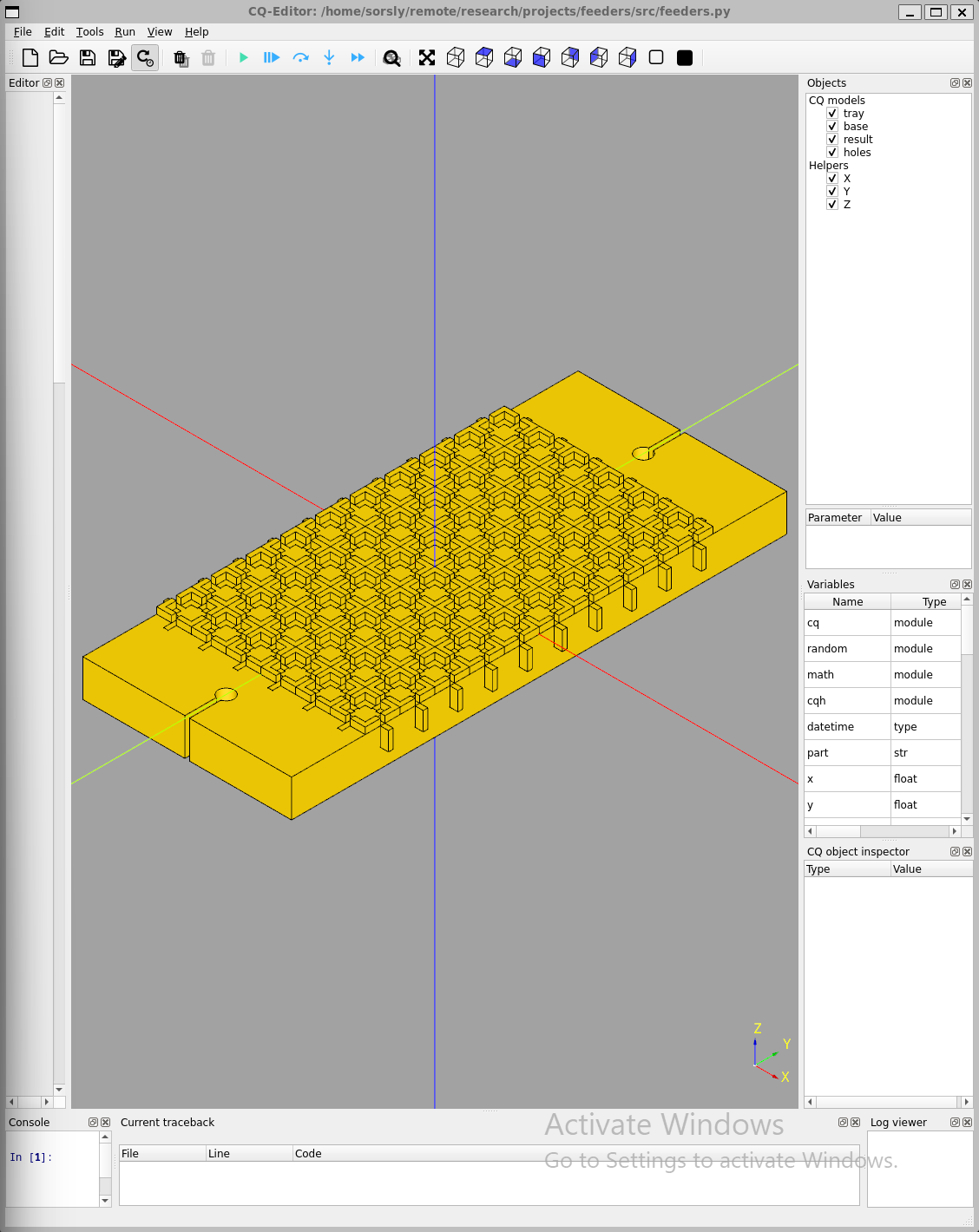Image resolution: width=979 pixels, height=1232 pixels.
Task: Switch to the right view cube
Action: click(x=627, y=58)
